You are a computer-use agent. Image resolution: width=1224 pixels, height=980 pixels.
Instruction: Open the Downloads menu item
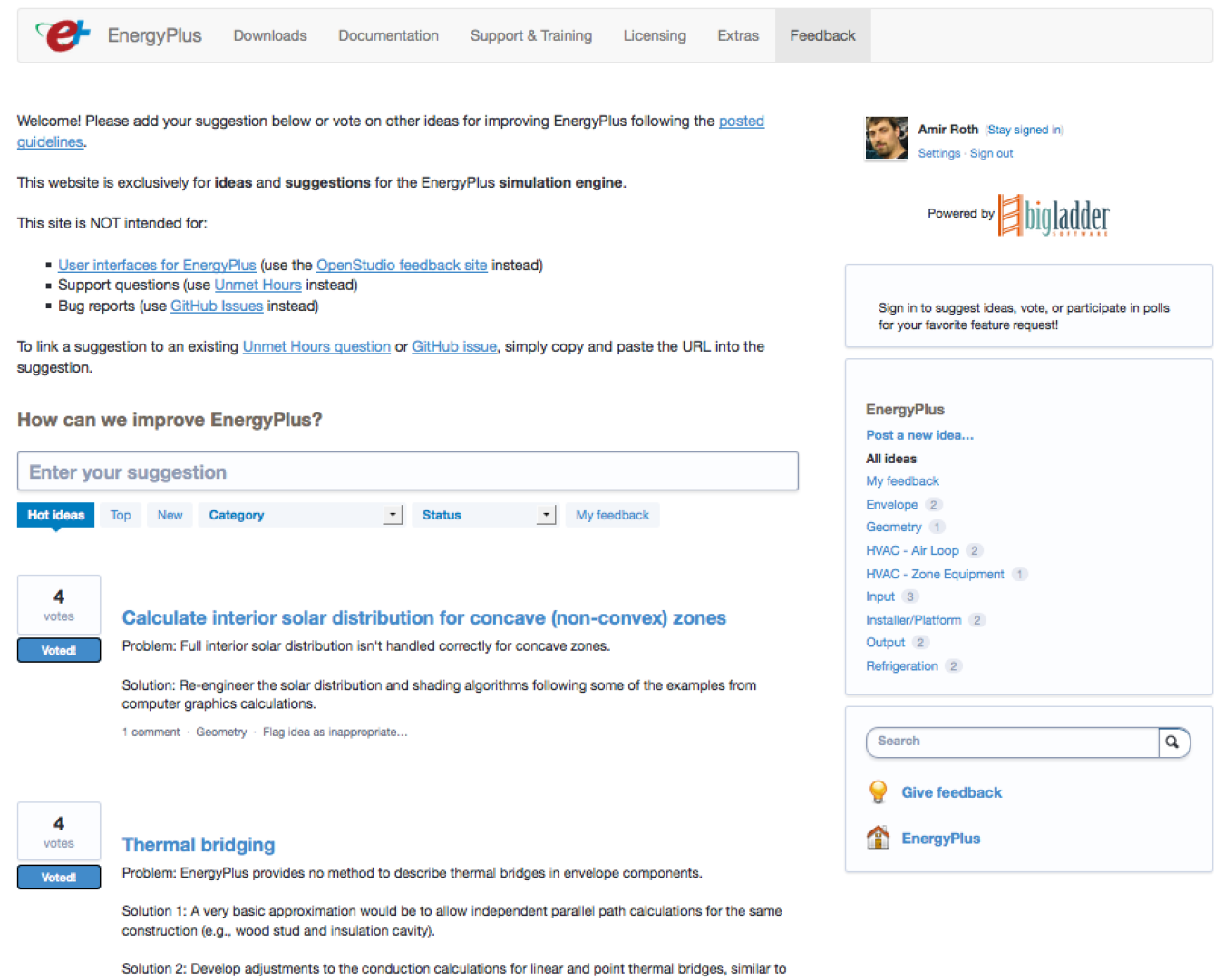coord(270,35)
